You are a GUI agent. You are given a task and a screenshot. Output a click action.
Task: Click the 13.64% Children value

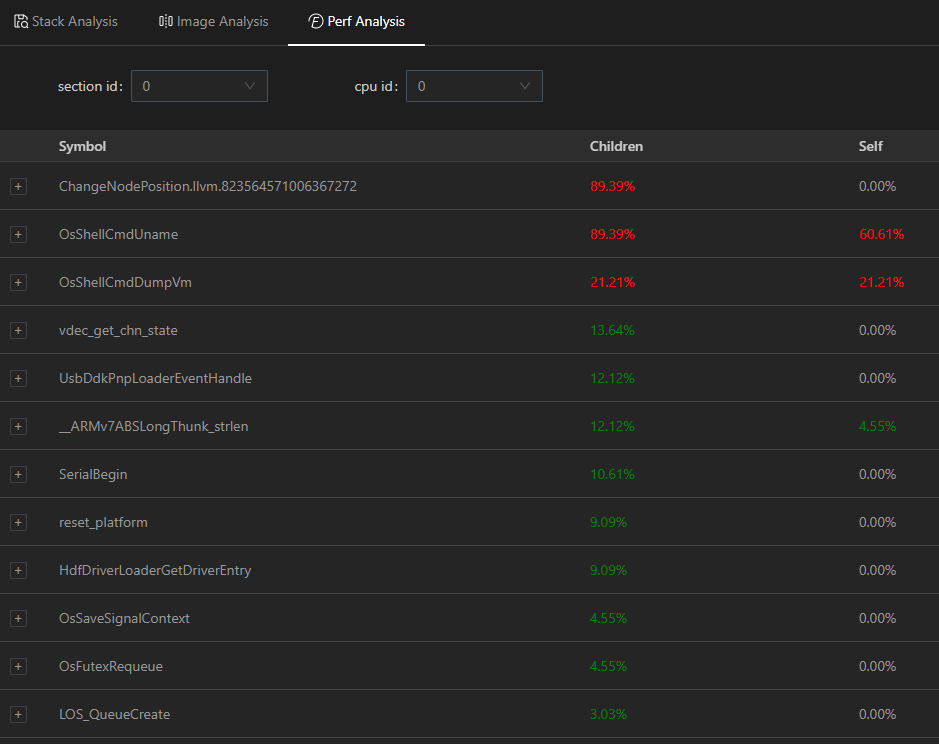click(612, 330)
